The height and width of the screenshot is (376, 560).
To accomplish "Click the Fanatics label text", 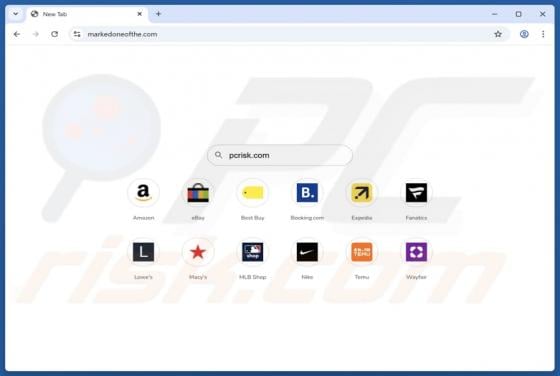I will pos(416,218).
